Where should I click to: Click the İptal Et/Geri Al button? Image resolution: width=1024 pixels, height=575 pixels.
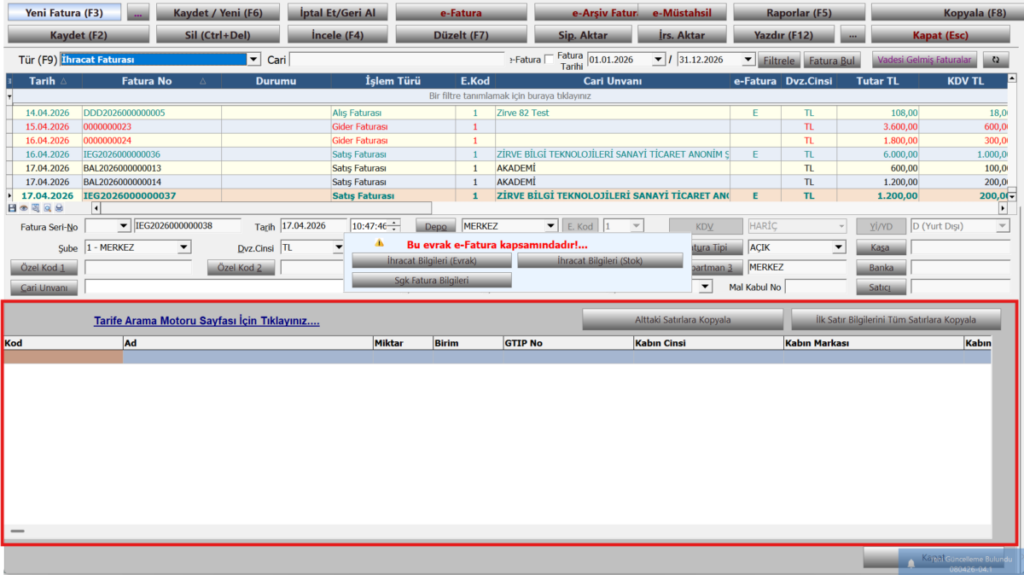click(x=337, y=12)
